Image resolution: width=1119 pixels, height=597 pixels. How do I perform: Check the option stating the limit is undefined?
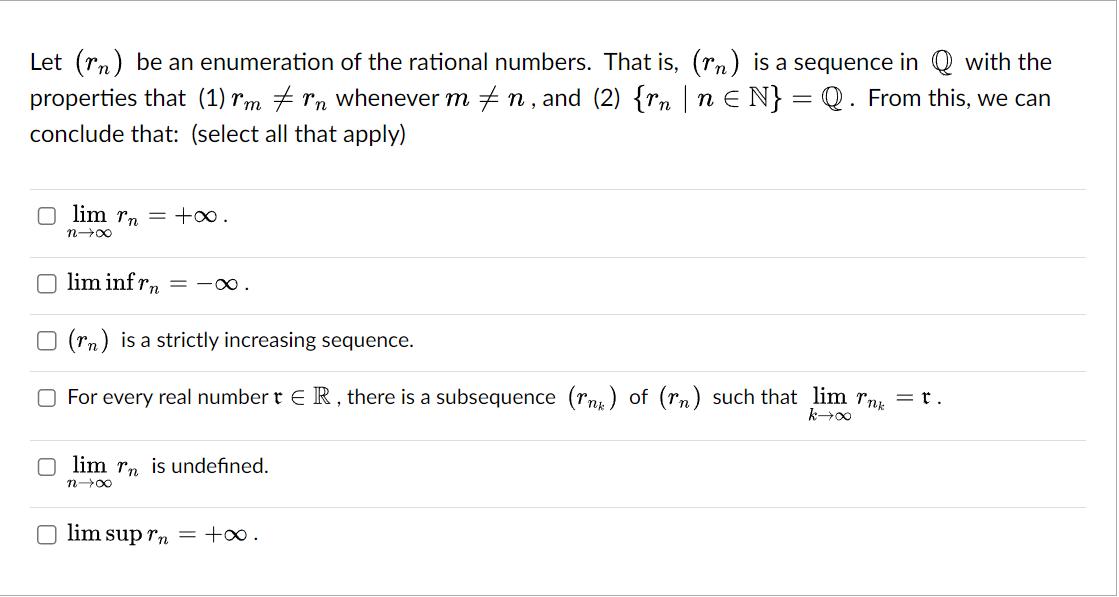click(x=46, y=465)
